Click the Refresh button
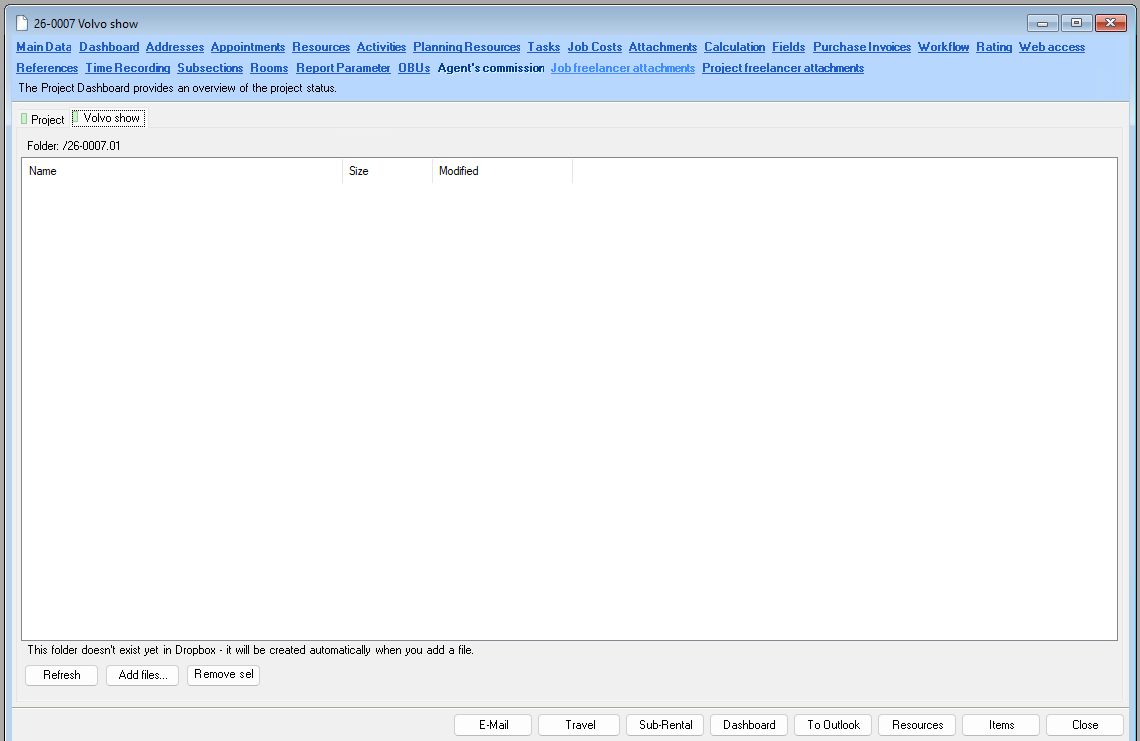Image resolution: width=1140 pixels, height=741 pixels. [62, 675]
